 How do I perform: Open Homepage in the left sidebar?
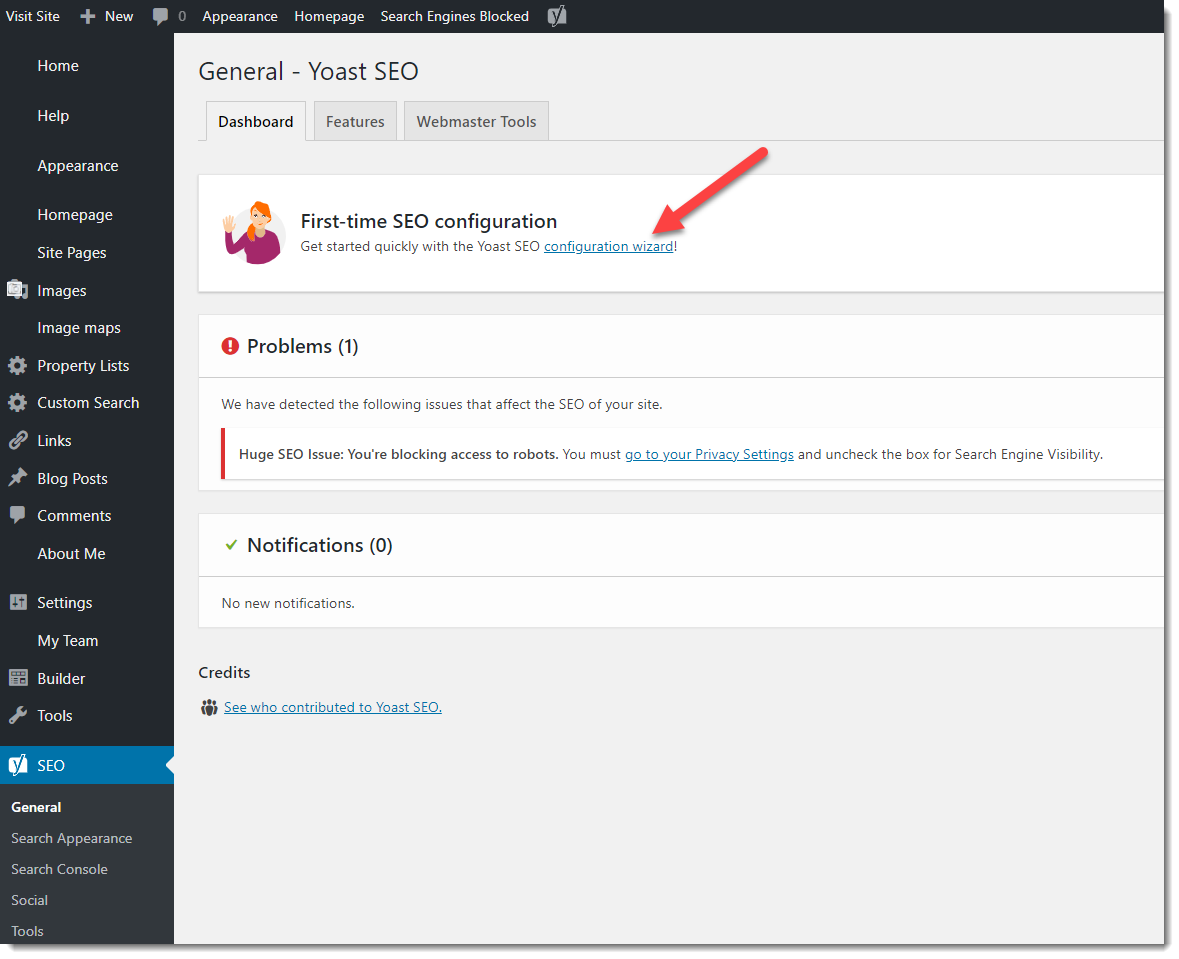tap(75, 214)
